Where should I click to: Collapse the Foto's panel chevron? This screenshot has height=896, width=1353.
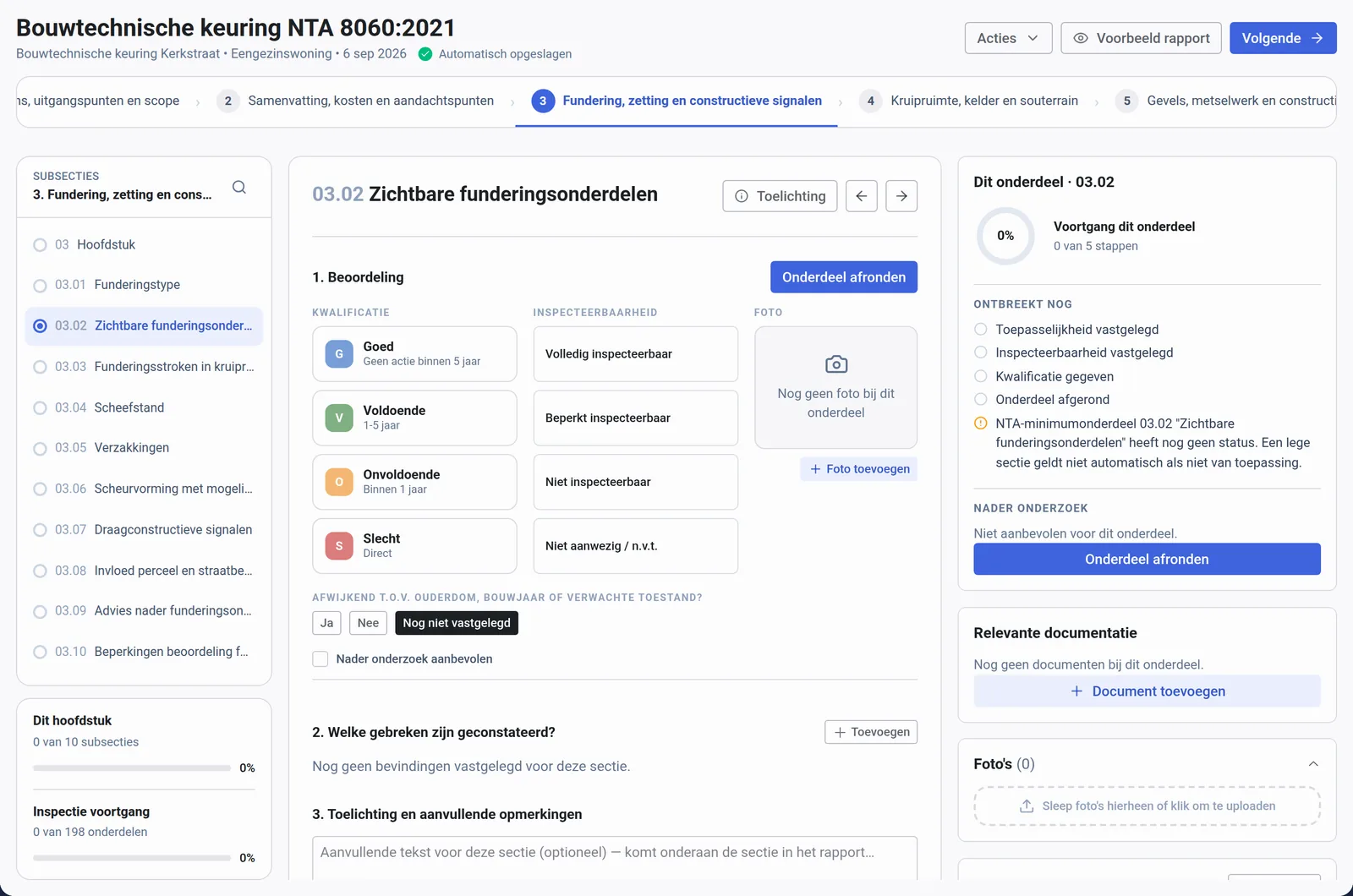(x=1313, y=764)
